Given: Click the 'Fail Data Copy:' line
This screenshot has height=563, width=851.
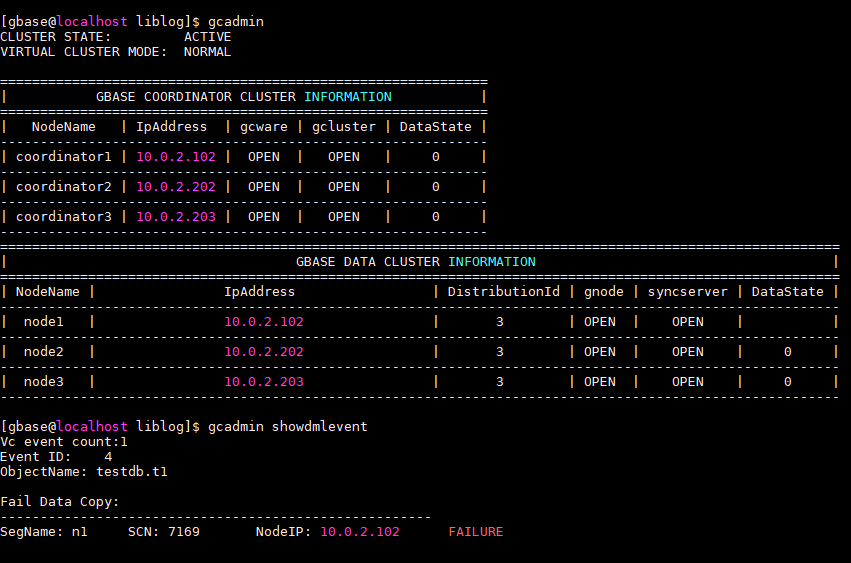Looking at the screenshot, I should click(60, 502).
